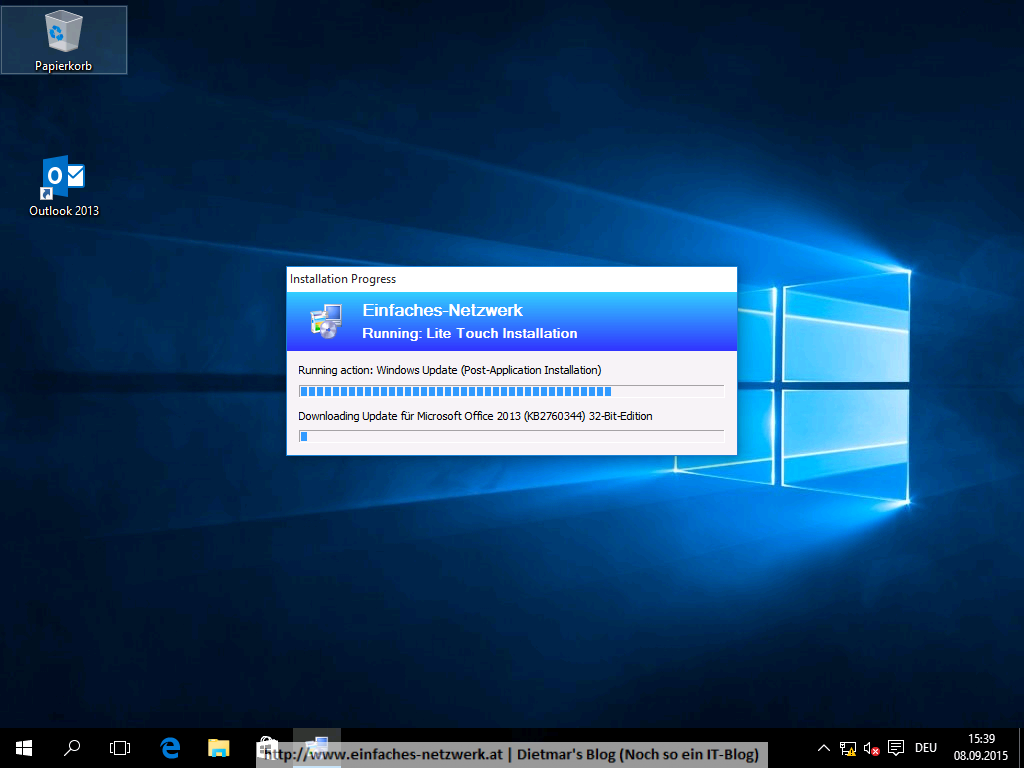Viewport: 1024px width, 768px height.
Task: Open the Windows Start menu
Action: (x=24, y=748)
